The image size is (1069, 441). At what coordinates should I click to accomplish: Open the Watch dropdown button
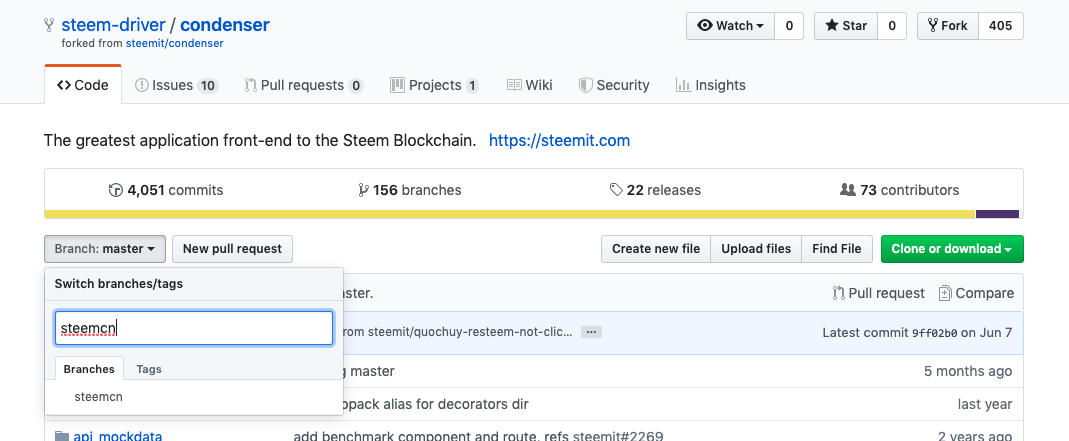[x=730, y=26]
